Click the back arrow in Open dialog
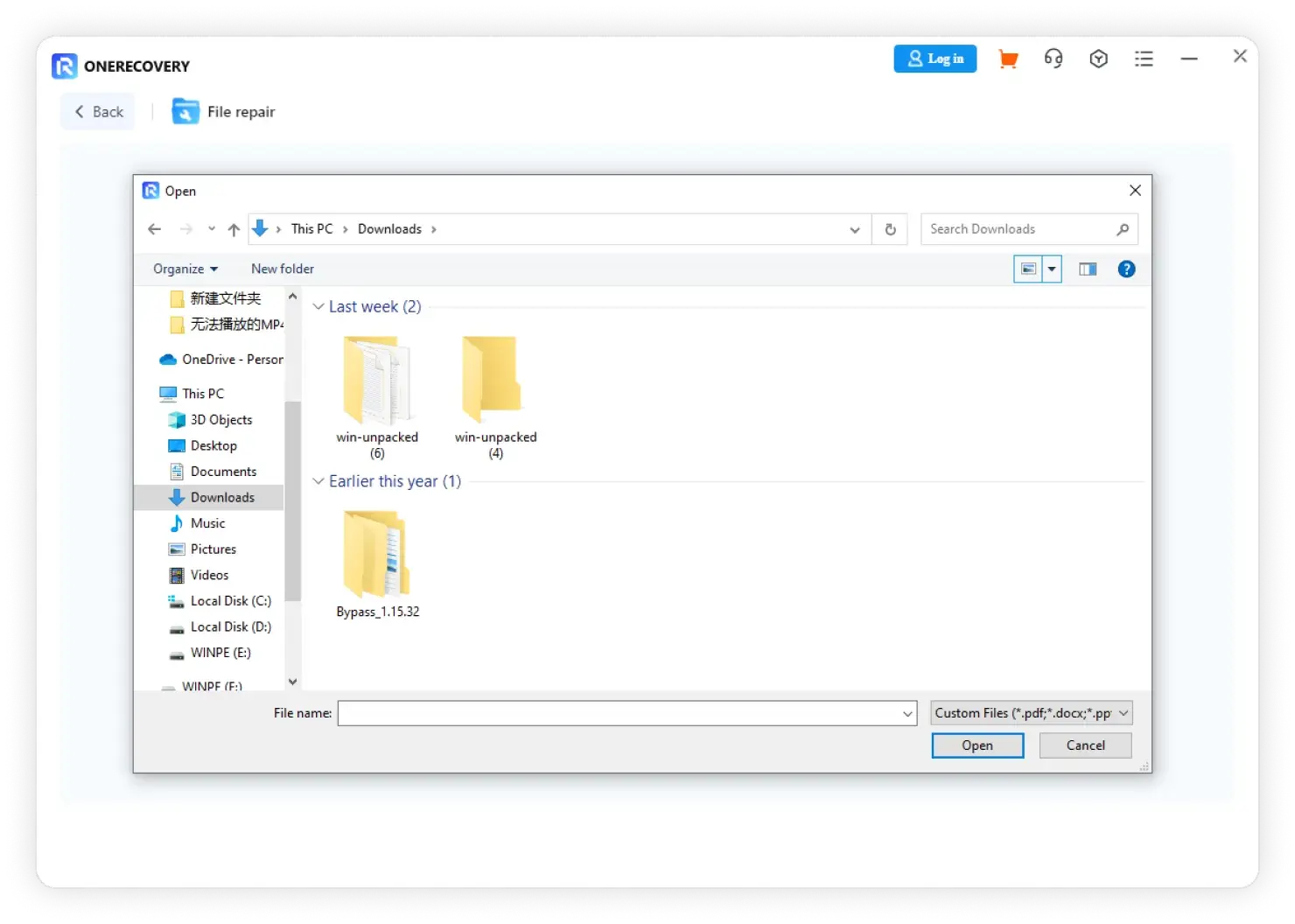1295x924 pixels. (x=155, y=229)
